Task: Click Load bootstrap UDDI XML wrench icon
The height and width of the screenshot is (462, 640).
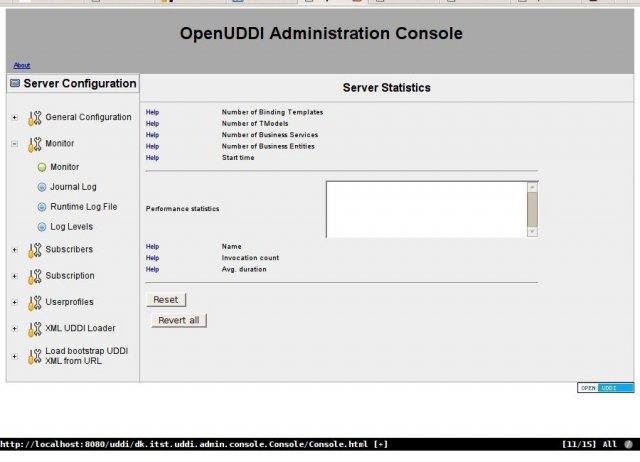Action: point(35,356)
